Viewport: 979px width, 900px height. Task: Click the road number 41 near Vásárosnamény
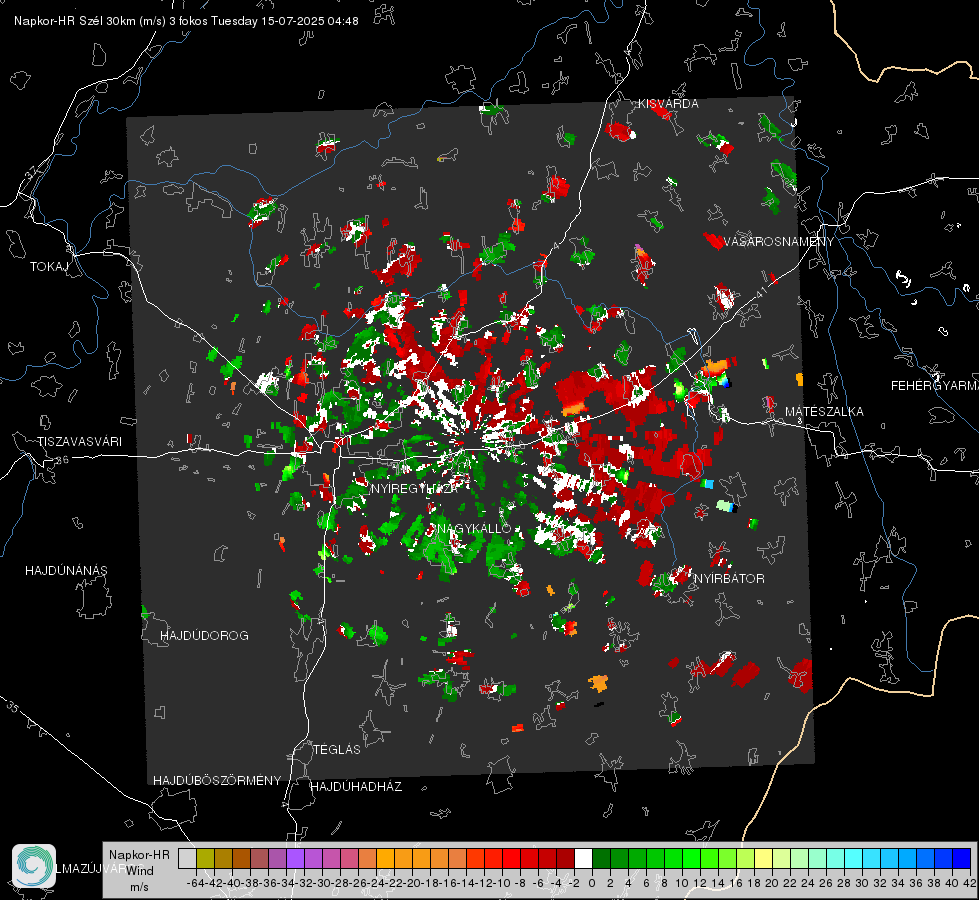760,292
